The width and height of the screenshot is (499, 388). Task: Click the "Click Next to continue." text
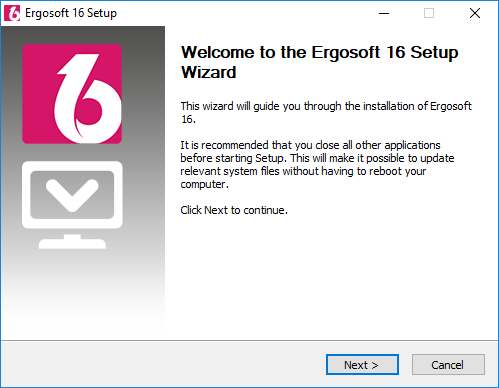pos(234,210)
